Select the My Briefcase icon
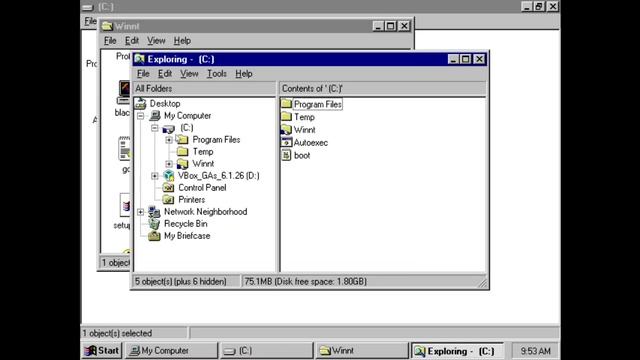The height and width of the screenshot is (360, 640). click(154, 236)
